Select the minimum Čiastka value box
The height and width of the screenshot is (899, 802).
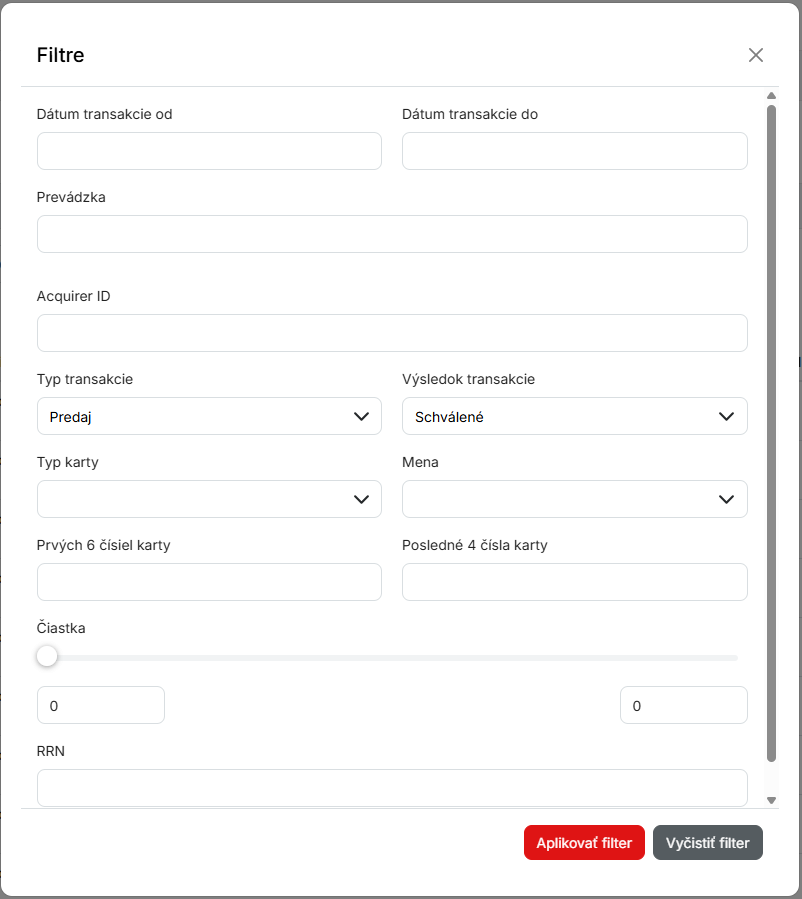click(100, 705)
